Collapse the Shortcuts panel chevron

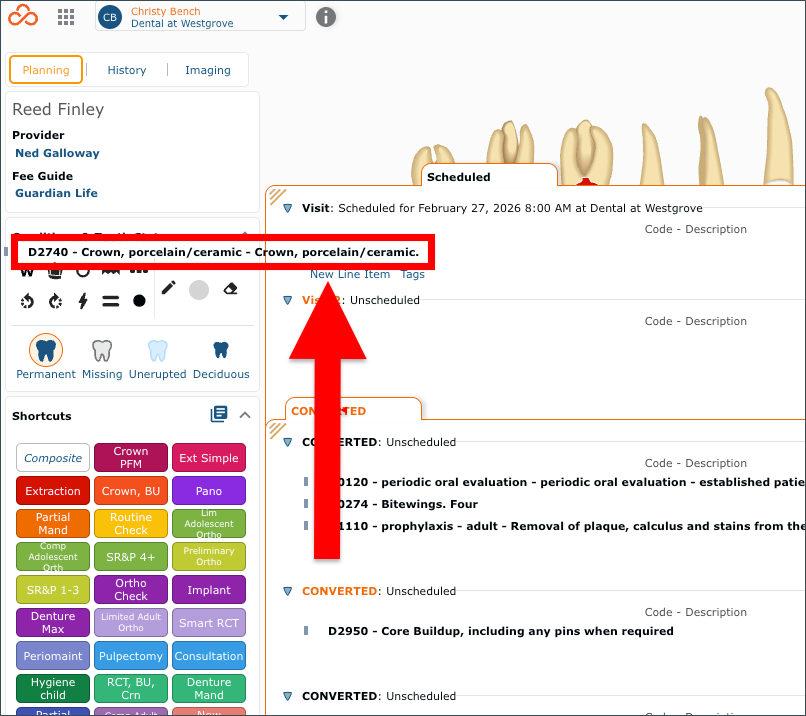[245, 415]
